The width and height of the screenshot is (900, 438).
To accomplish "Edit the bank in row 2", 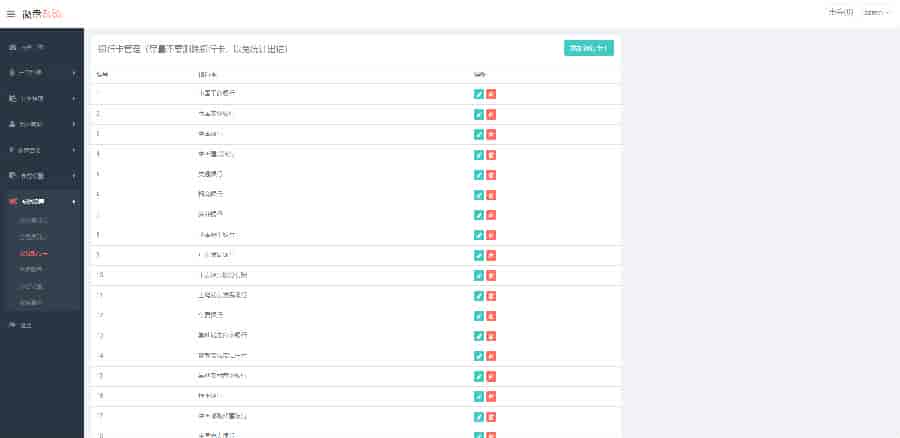I will 479,114.
